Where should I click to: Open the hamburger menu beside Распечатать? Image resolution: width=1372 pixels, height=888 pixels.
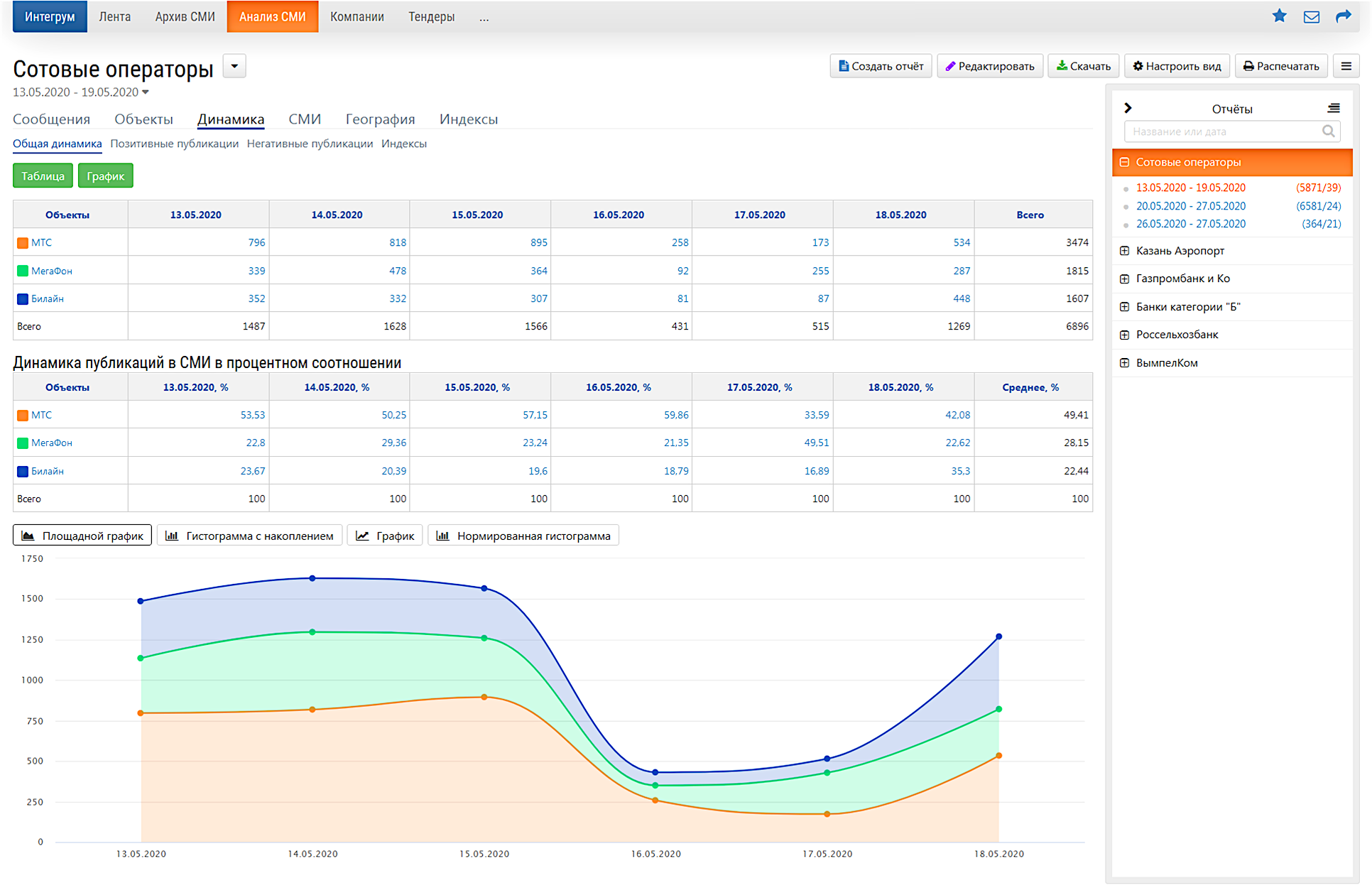tap(1346, 66)
